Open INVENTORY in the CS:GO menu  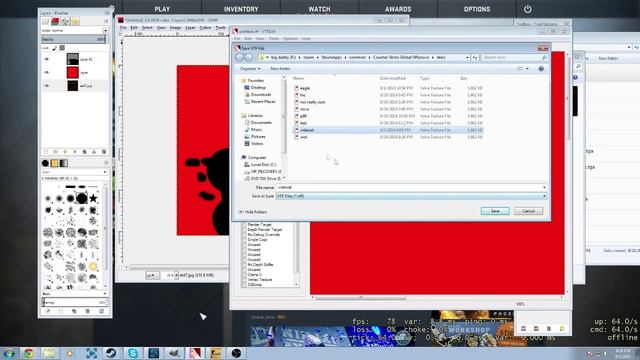pyautogui.click(x=241, y=9)
